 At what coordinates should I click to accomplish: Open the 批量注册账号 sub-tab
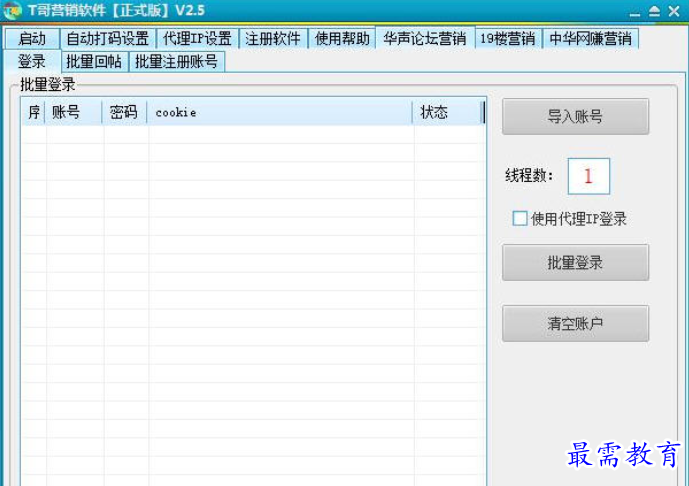pos(177,62)
